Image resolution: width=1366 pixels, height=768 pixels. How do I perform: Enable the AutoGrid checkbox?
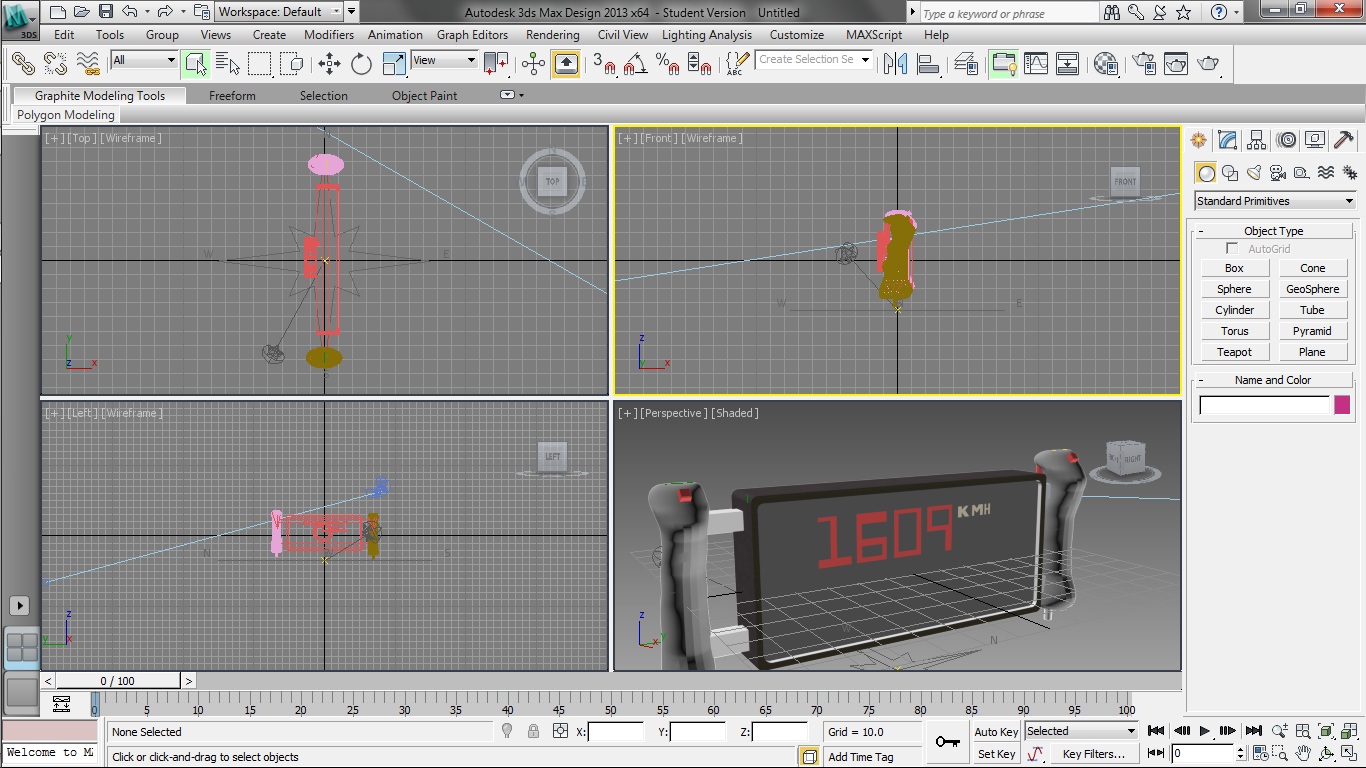(x=1232, y=249)
